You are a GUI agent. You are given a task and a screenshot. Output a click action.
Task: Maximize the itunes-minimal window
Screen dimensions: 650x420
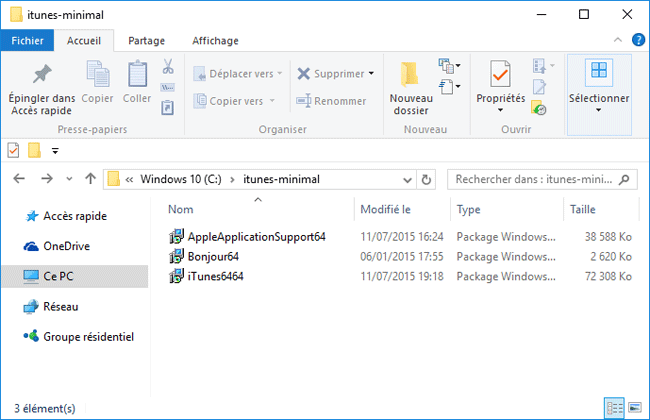coord(584,14)
